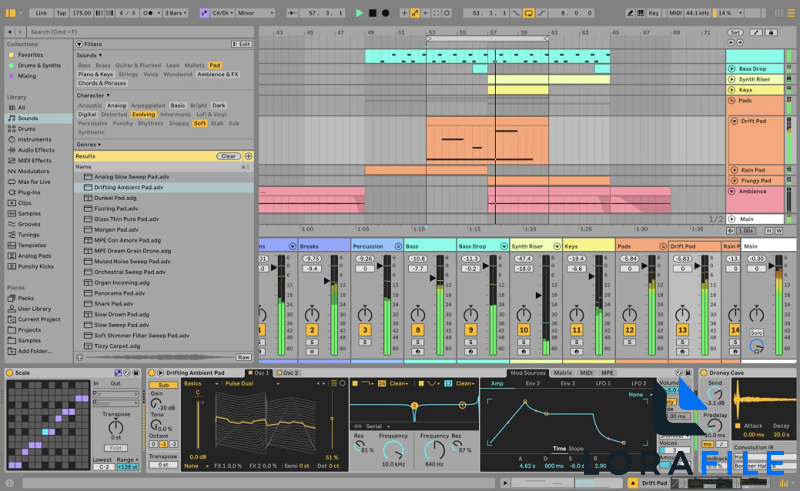
Task: Open Pulse Dual wavetable dropdown
Action: tap(252, 383)
